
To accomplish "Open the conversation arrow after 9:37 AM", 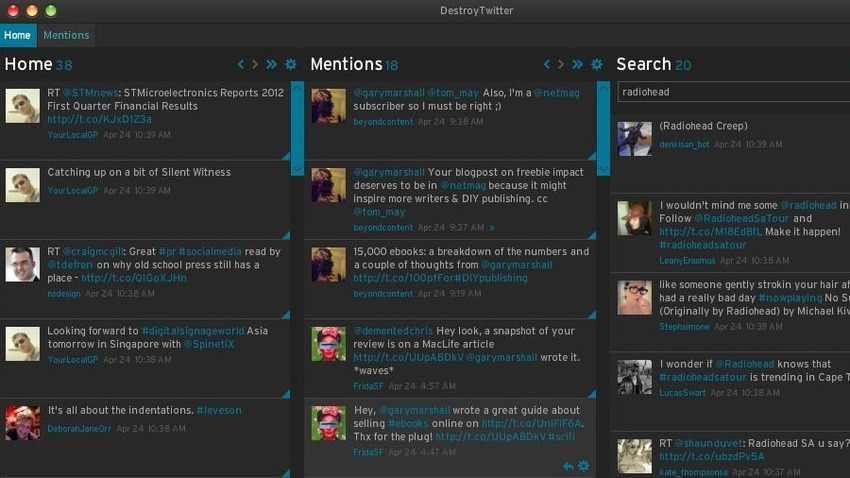I will click(x=492, y=228).
